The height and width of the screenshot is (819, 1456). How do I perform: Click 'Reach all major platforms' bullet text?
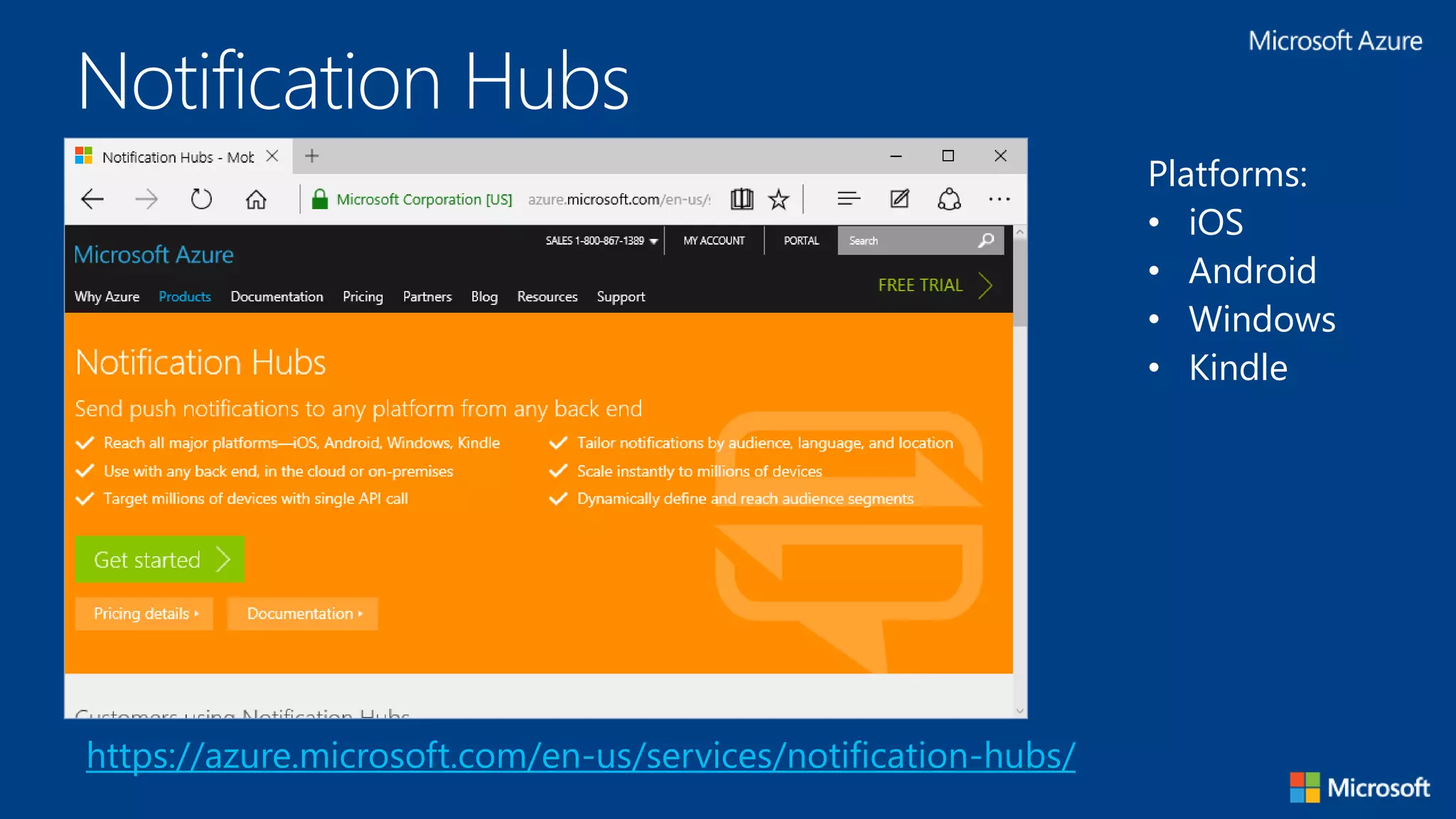tap(301, 443)
